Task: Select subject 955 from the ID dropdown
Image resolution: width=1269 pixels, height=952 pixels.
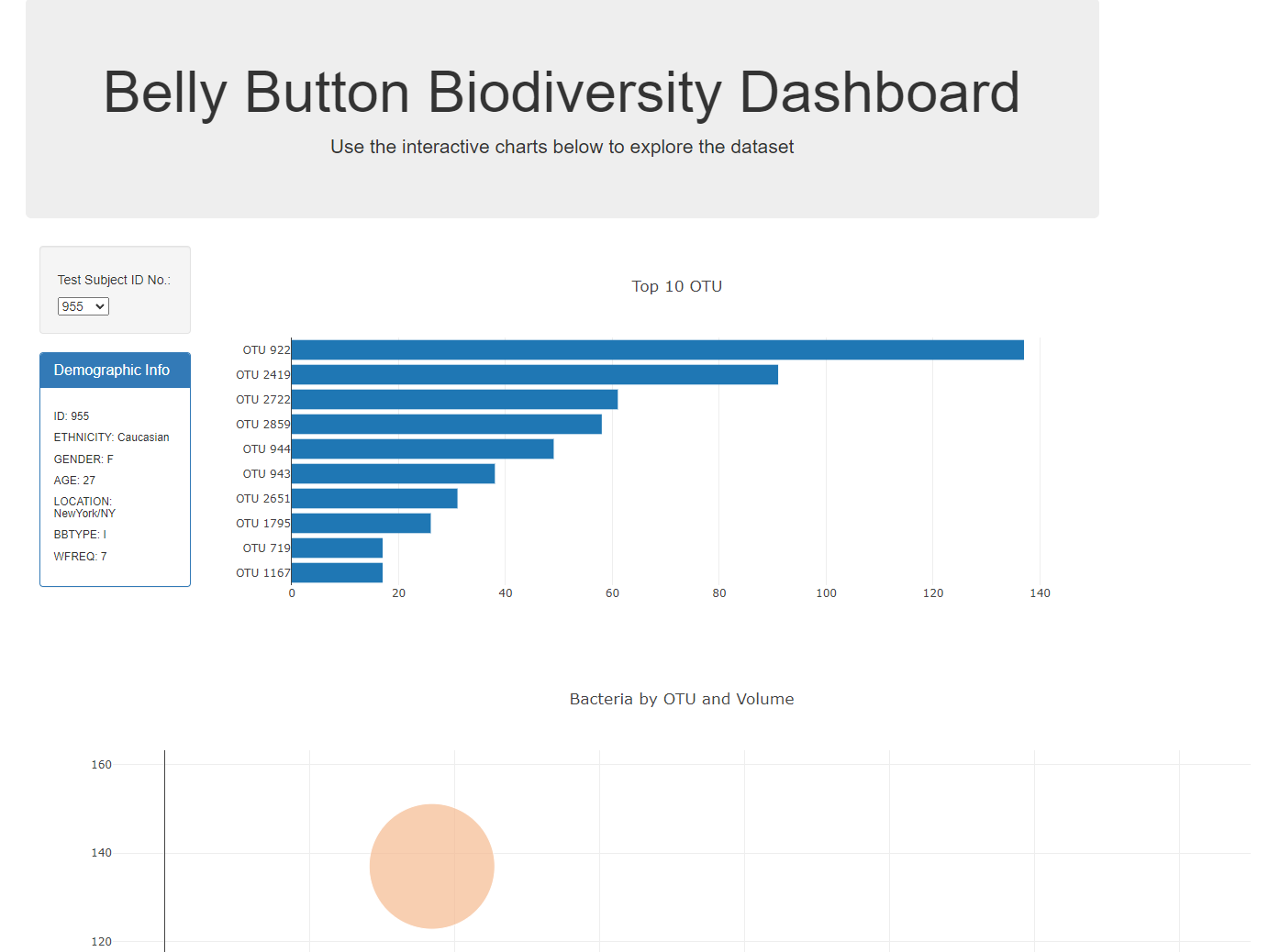Action: pyautogui.click(x=75, y=306)
